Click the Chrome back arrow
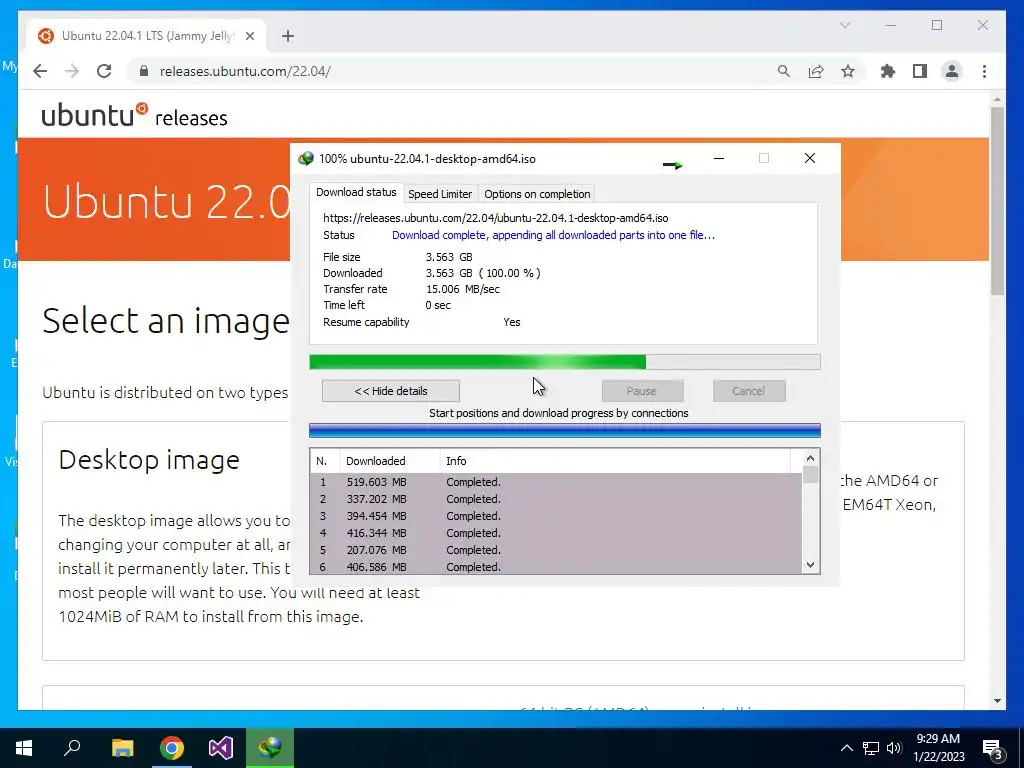The width and height of the screenshot is (1024, 768). [40, 71]
